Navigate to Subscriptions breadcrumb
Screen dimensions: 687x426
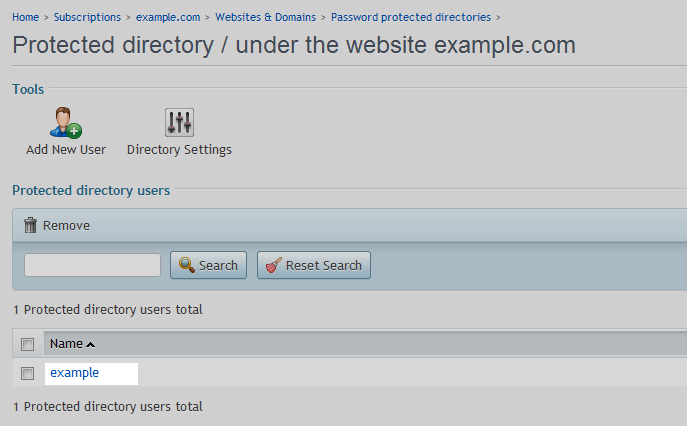pyautogui.click(x=87, y=17)
